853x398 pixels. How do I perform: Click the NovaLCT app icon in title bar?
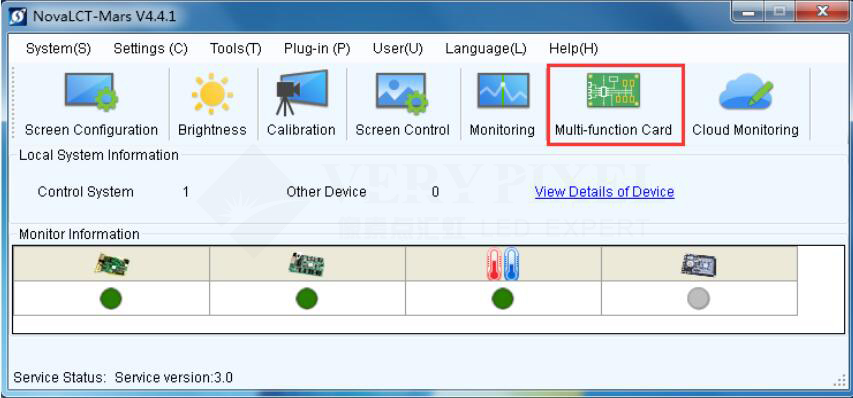[17, 16]
